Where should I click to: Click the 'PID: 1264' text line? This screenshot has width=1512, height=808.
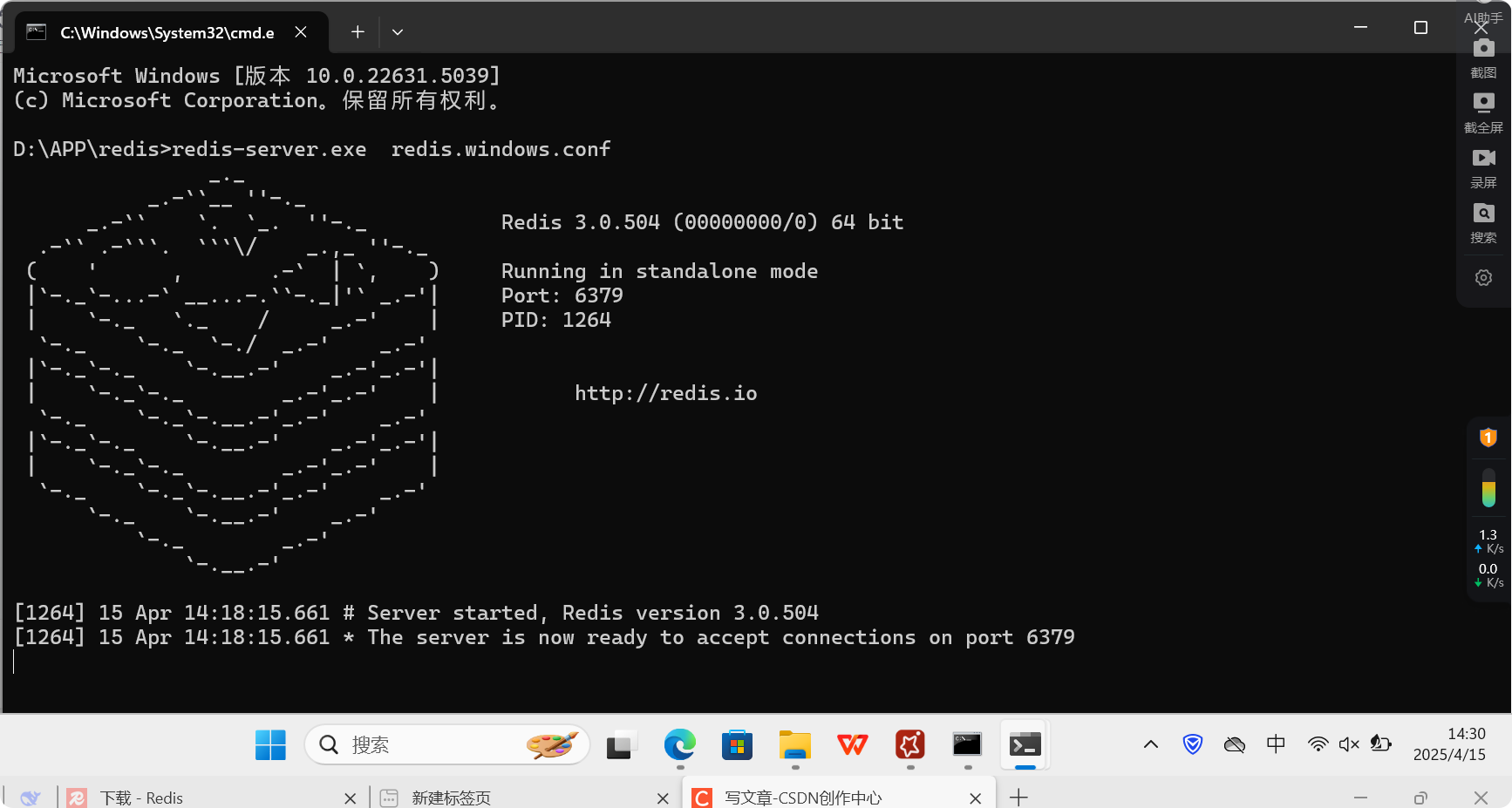point(555,320)
